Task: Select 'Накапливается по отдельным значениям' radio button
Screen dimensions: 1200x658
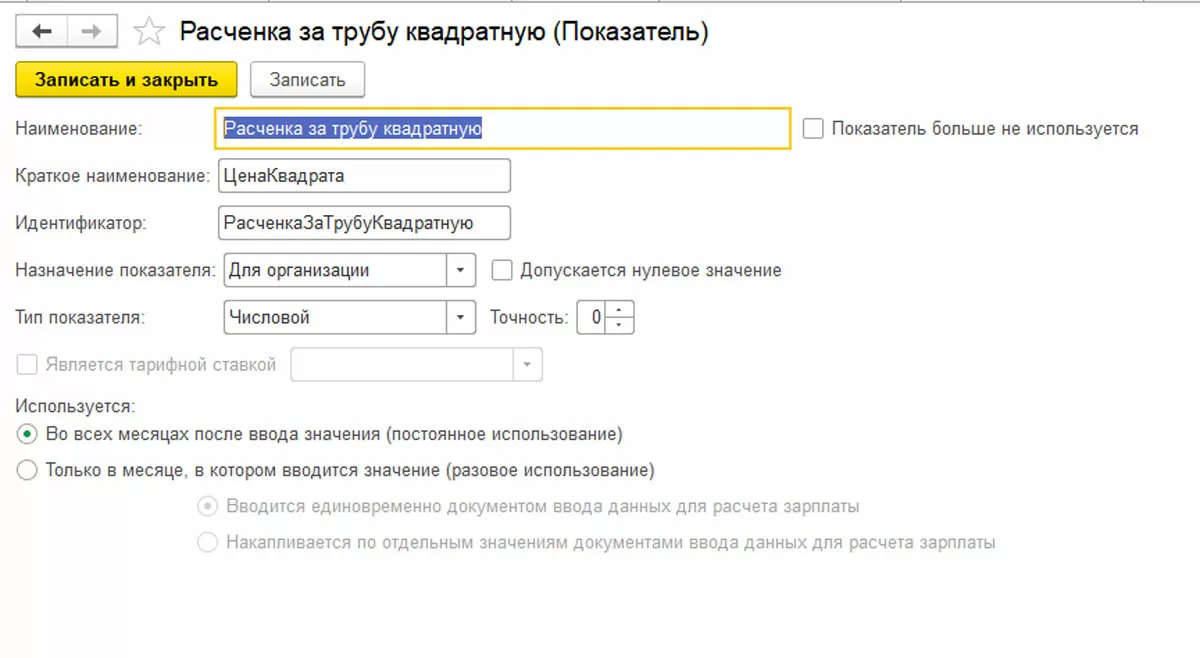Action: click(208, 543)
